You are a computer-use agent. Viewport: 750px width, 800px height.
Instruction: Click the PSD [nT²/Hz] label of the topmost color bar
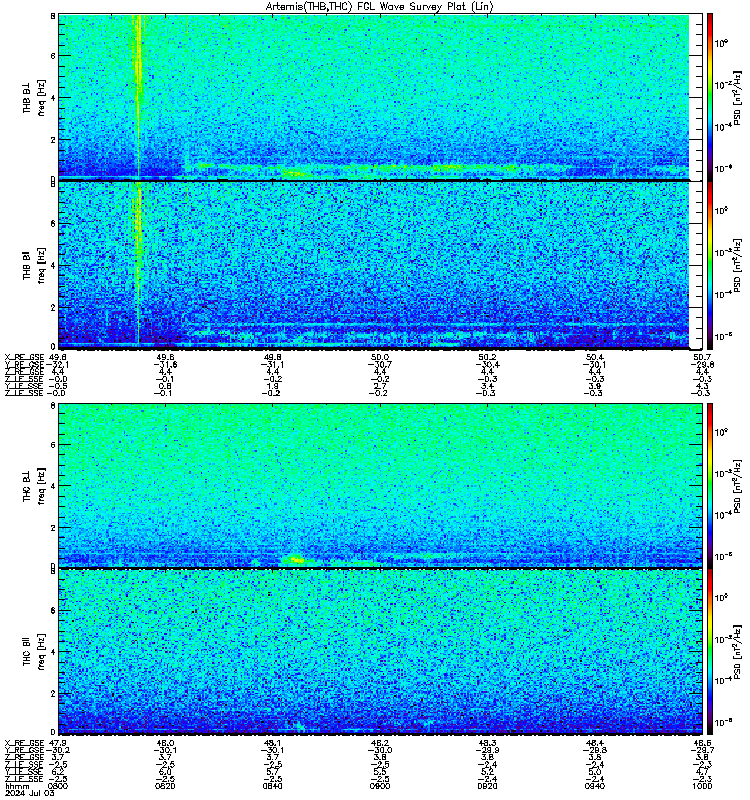[x=738, y=97]
